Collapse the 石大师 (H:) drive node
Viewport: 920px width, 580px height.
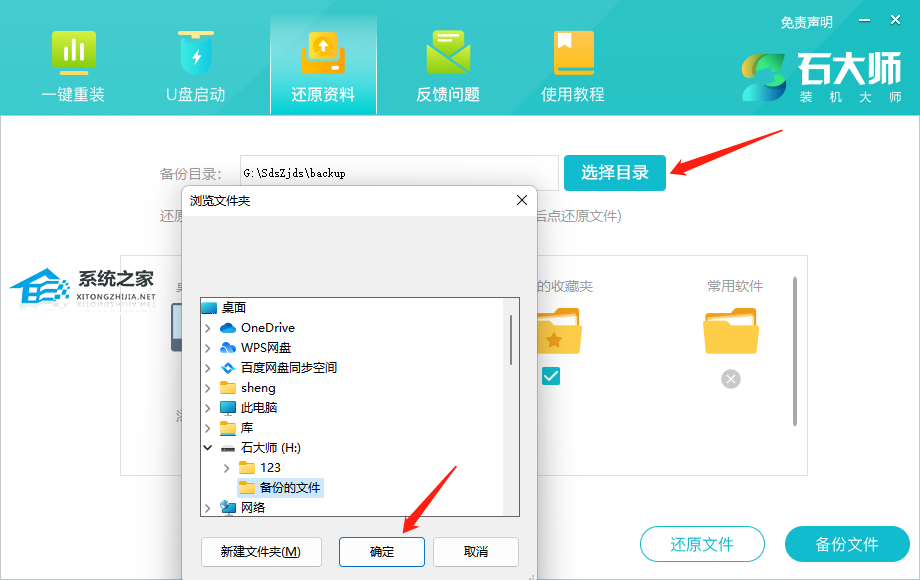(x=208, y=447)
